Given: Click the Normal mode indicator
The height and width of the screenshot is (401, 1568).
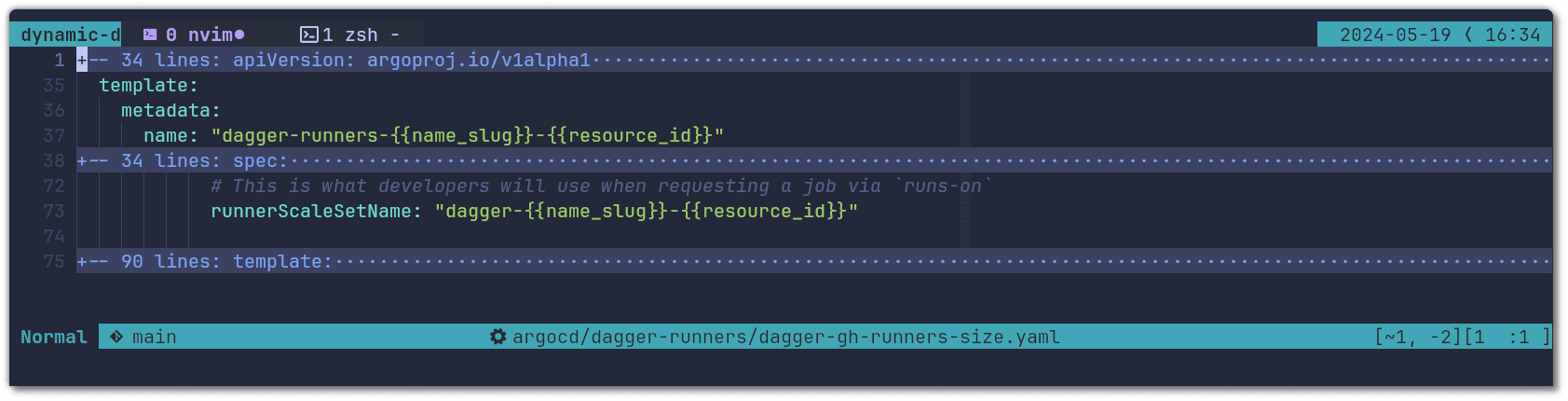Looking at the screenshot, I should tap(54, 337).
